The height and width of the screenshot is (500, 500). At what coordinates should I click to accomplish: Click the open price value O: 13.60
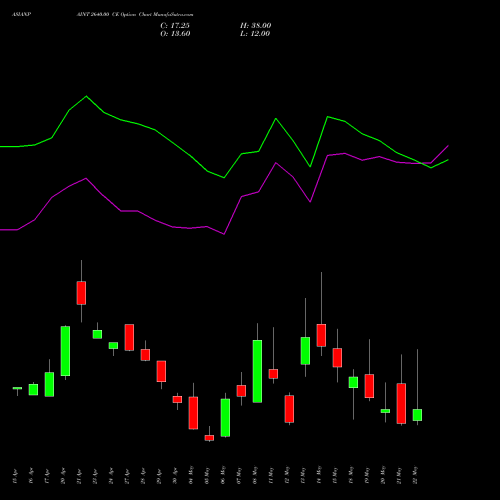(x=175, y=34)
